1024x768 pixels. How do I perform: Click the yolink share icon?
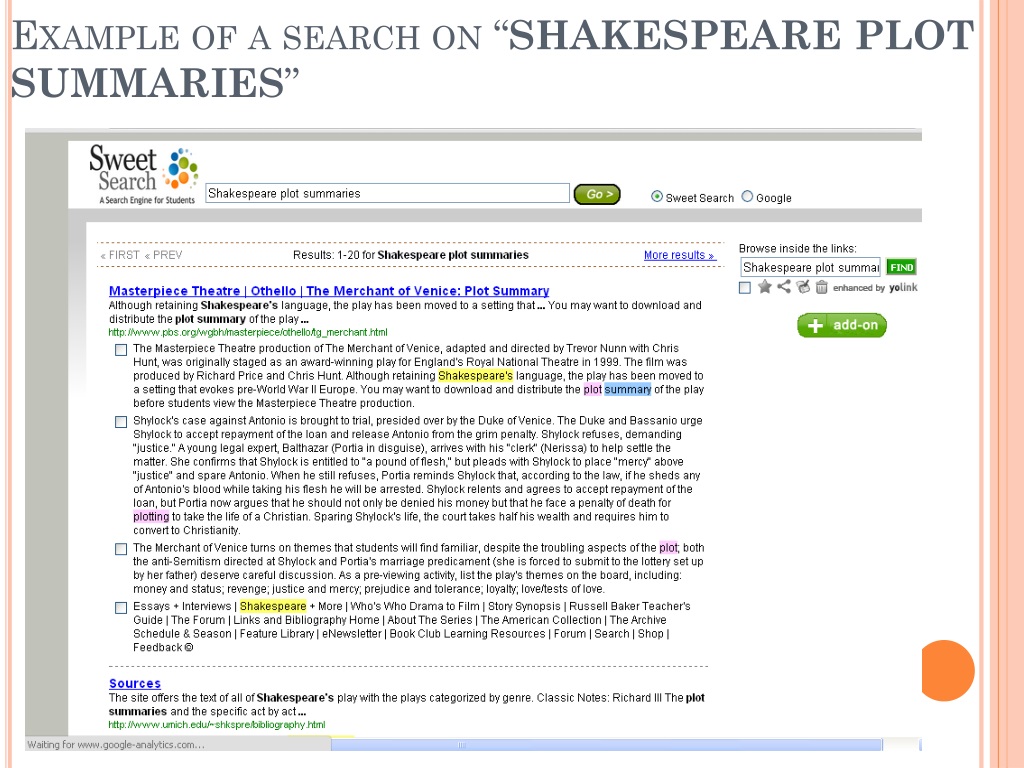pyautogui.click(x=784, y=287)
